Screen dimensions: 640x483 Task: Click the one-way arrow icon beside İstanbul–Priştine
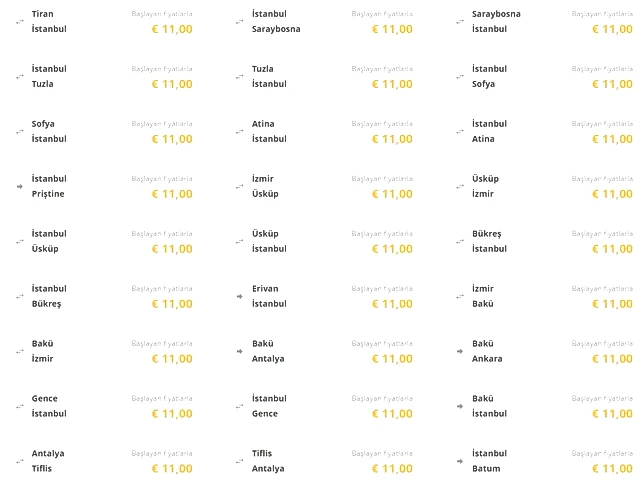(x=20, y=187)
